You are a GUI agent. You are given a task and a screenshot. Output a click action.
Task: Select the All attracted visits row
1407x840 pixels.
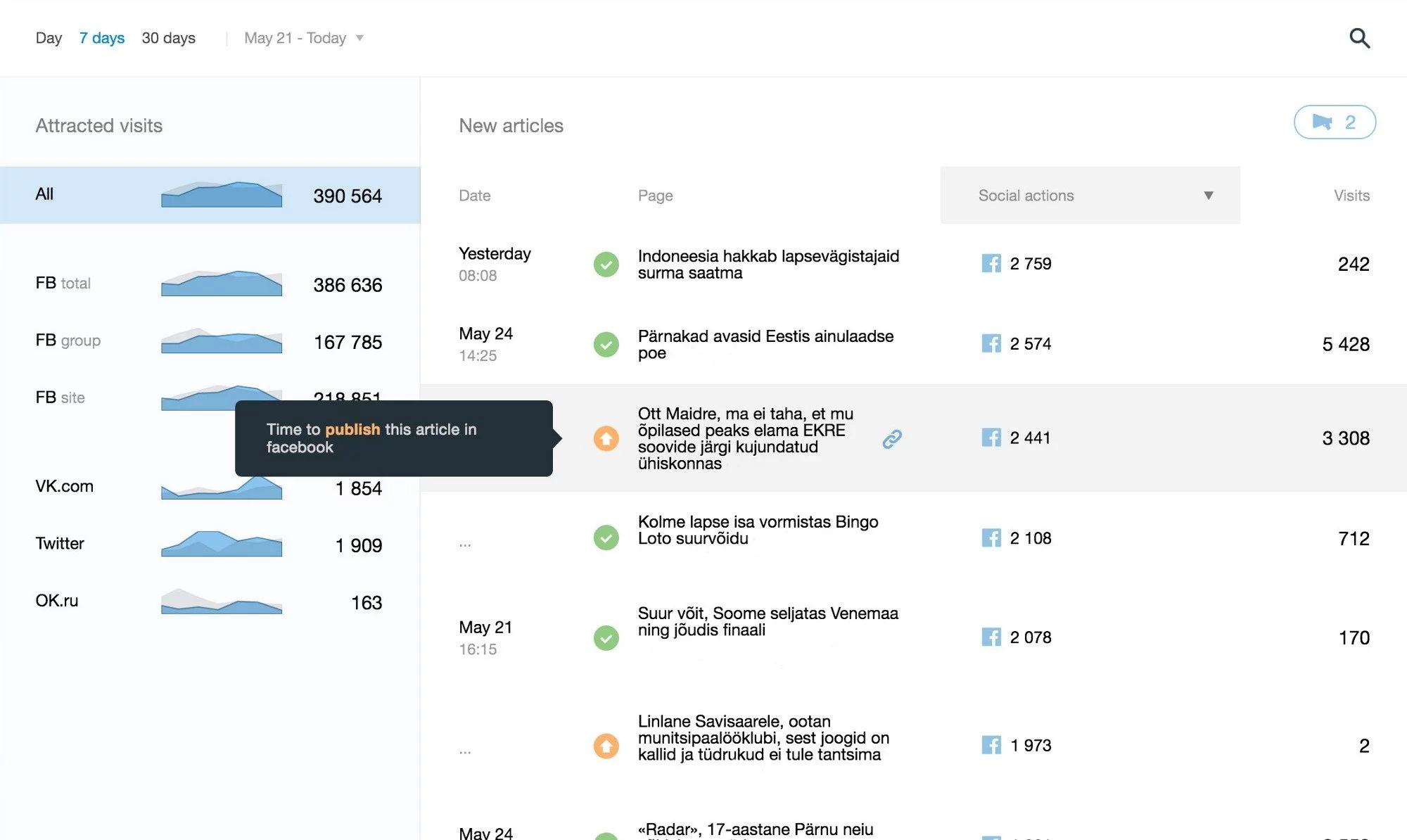[x=210, y=195]
